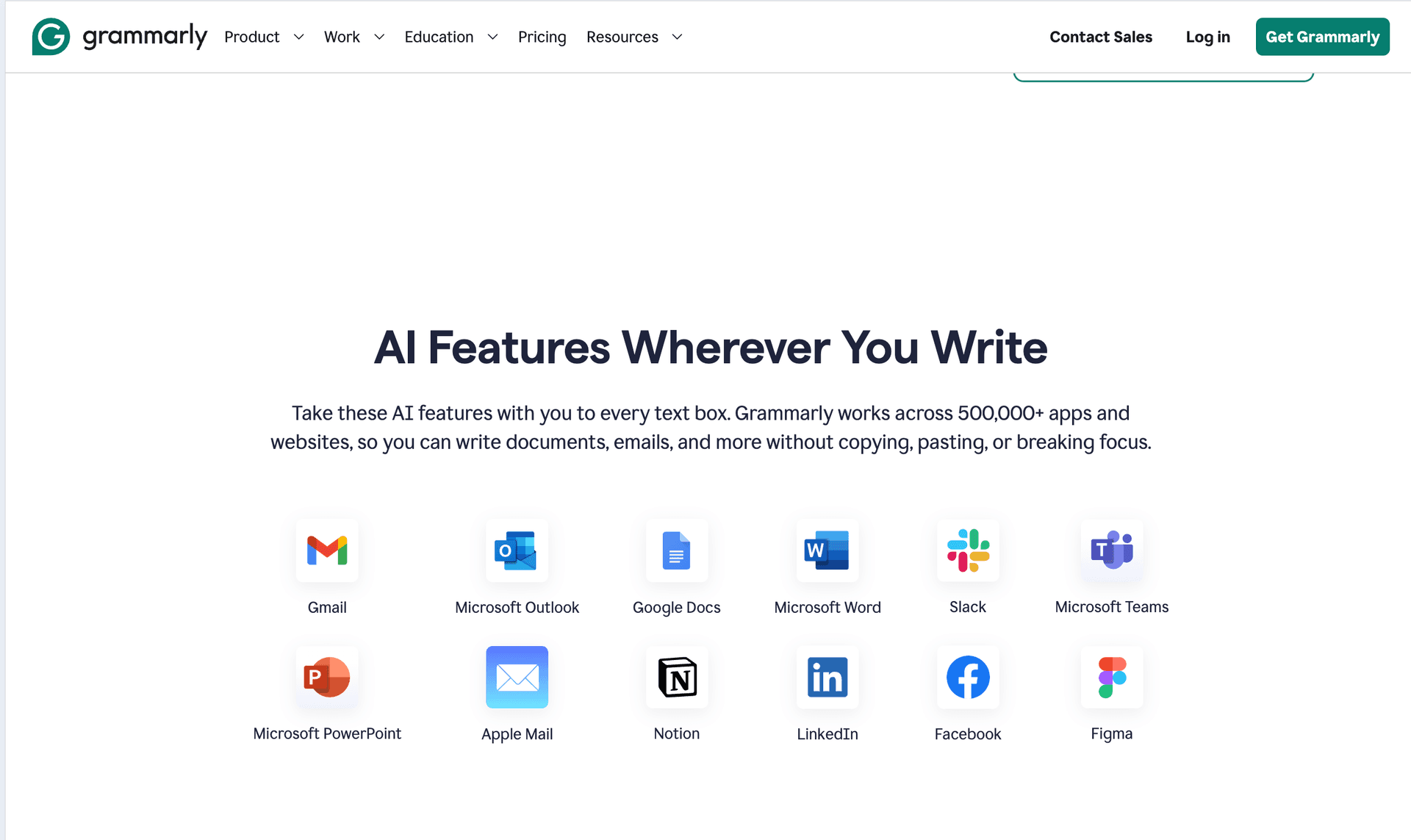Screen dimensions: 1411x840
Task: Click the Pricing menu item
Action: point(542,37)
